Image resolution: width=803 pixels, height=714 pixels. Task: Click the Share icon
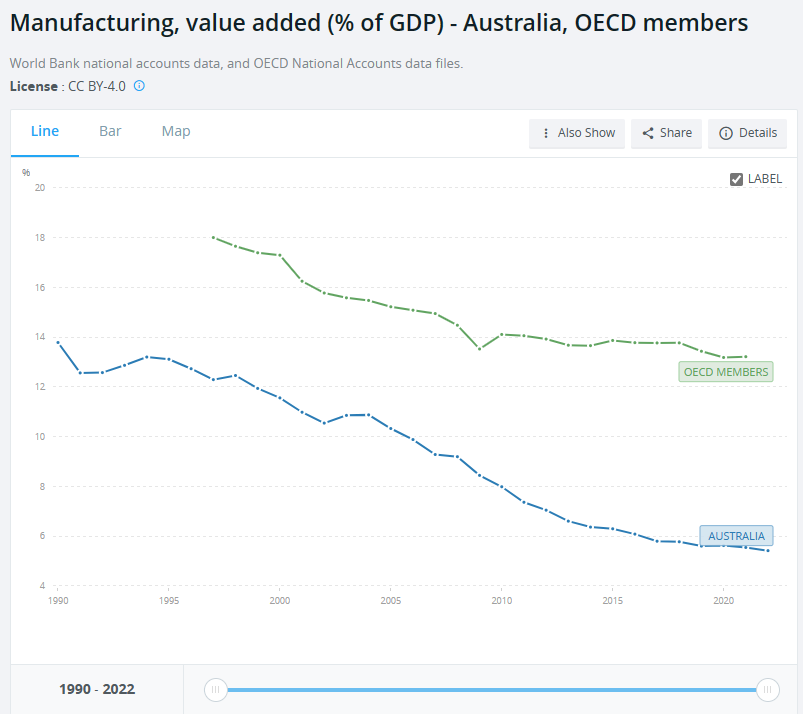point(648,133)
